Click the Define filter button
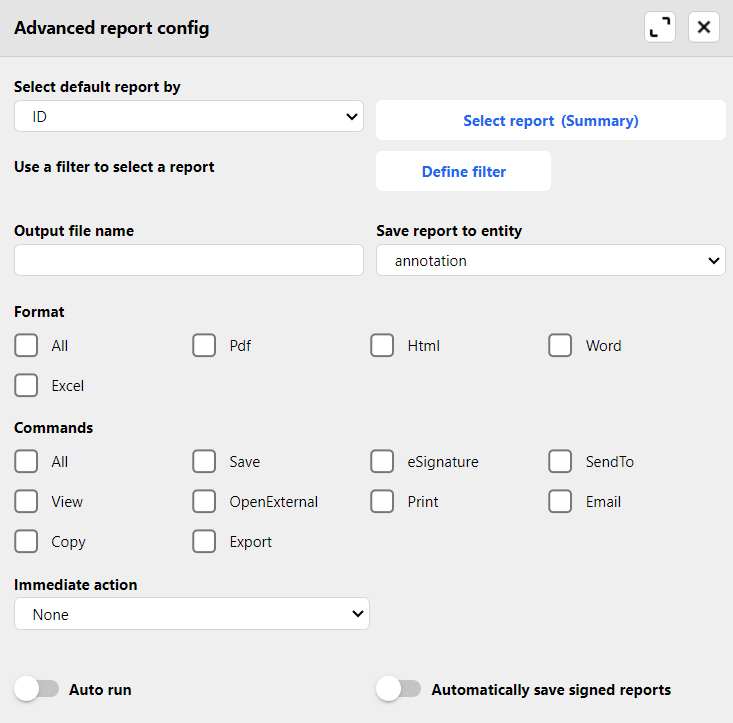Image resolution: width=733 pixels, height=723 pixels. tap(463, 172)
